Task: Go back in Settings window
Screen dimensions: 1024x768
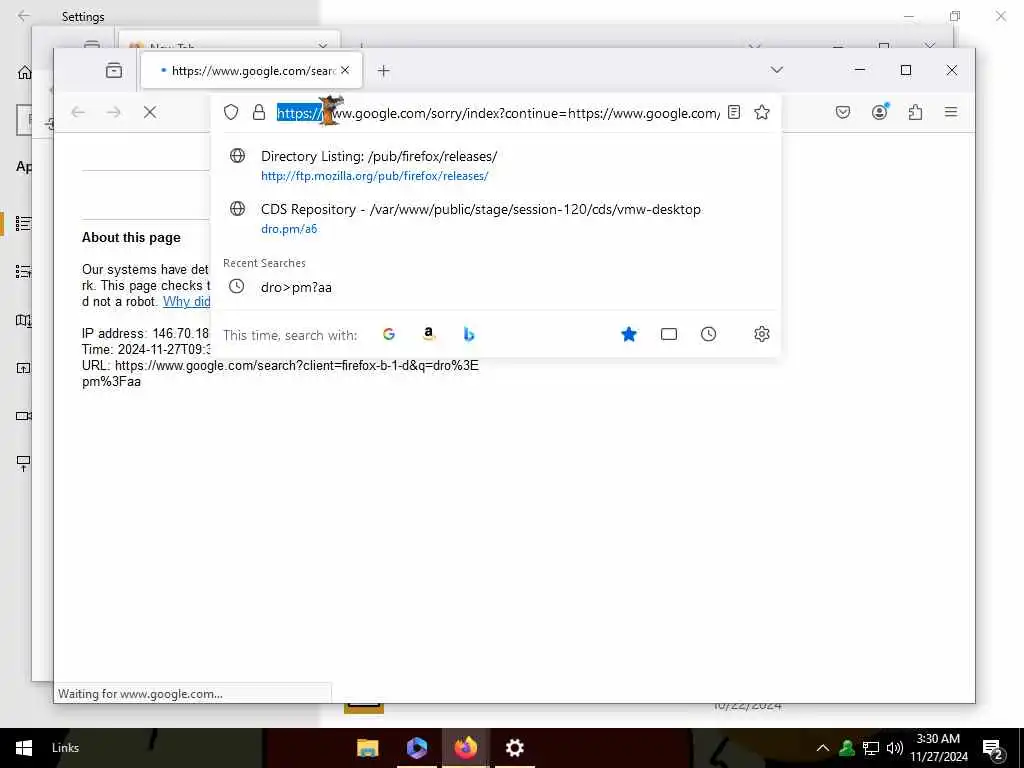Action: (24, 16)
